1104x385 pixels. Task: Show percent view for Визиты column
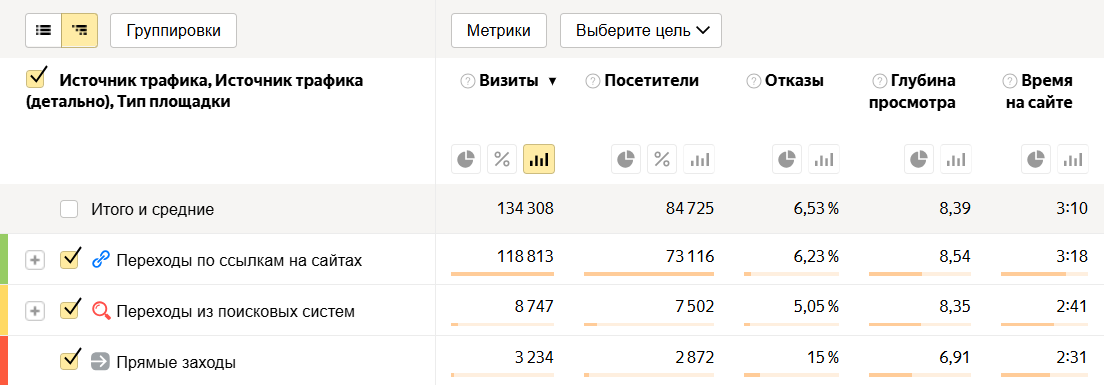click(x=502, y=159)
